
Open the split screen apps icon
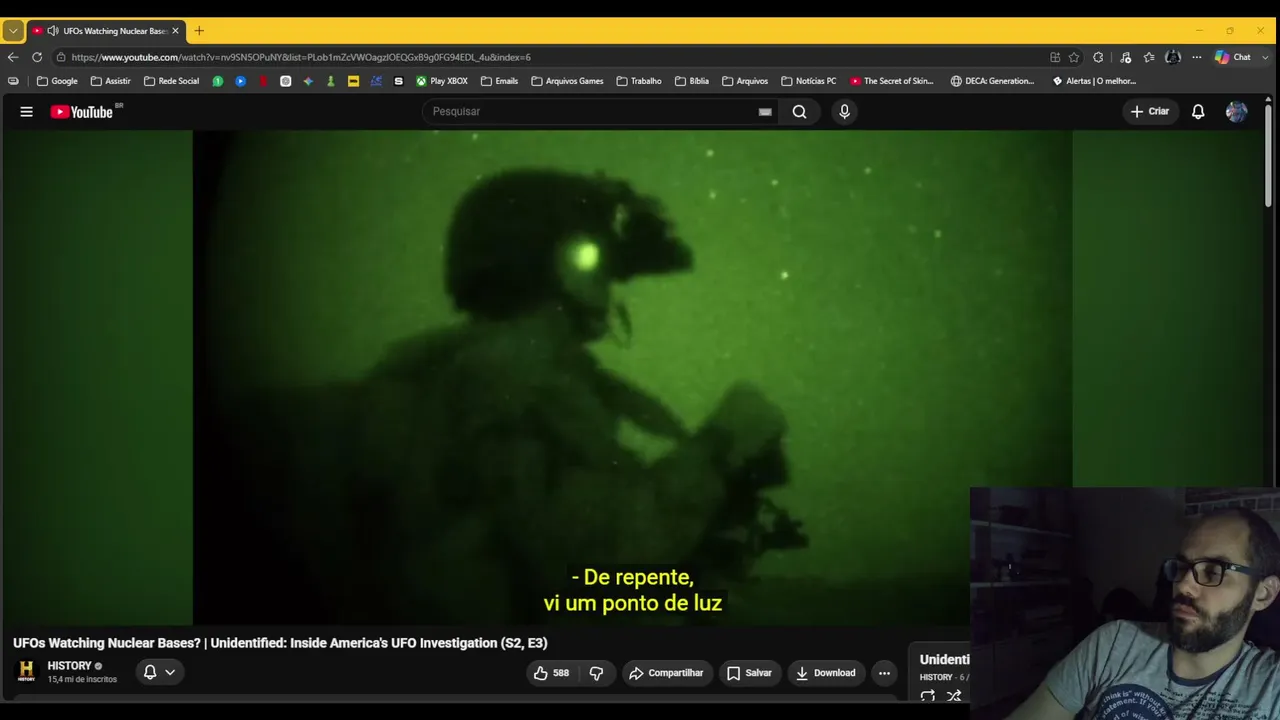pos(1055,57)
